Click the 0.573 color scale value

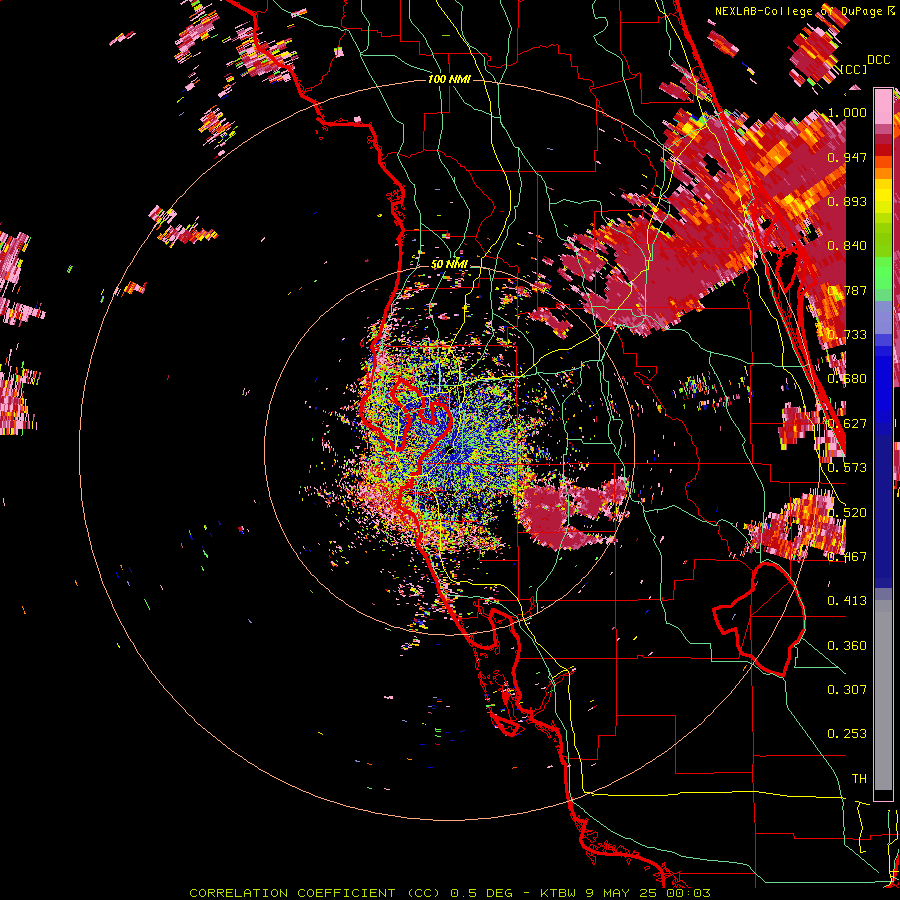[x=847, y=468]
